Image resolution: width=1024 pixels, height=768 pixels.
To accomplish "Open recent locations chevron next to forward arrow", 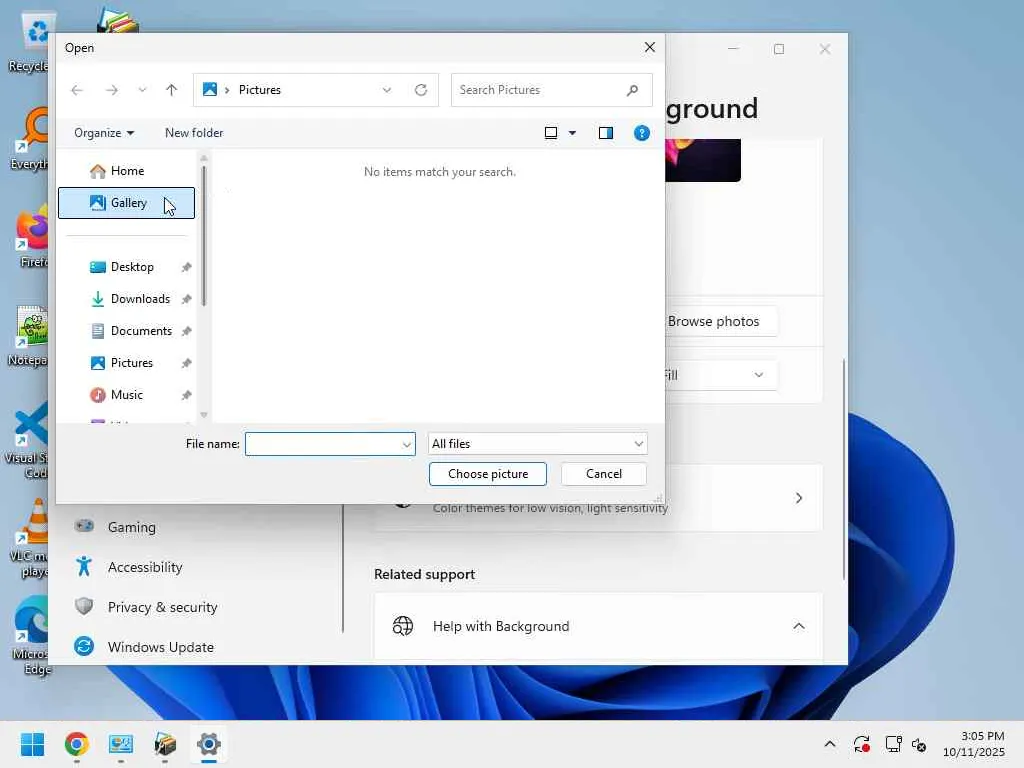I will pyautogui.click(x=142, y=90).
